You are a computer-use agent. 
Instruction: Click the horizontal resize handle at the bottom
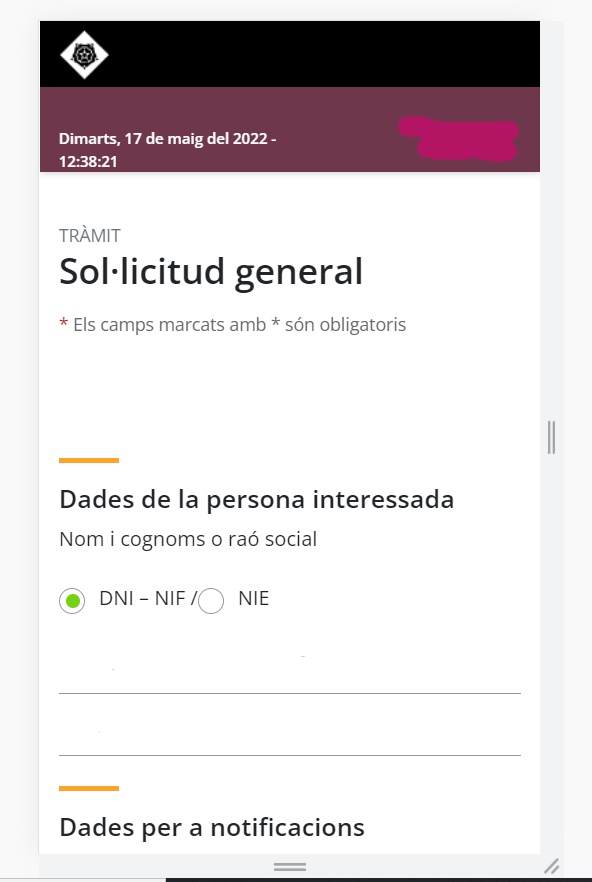coord(290,867)
